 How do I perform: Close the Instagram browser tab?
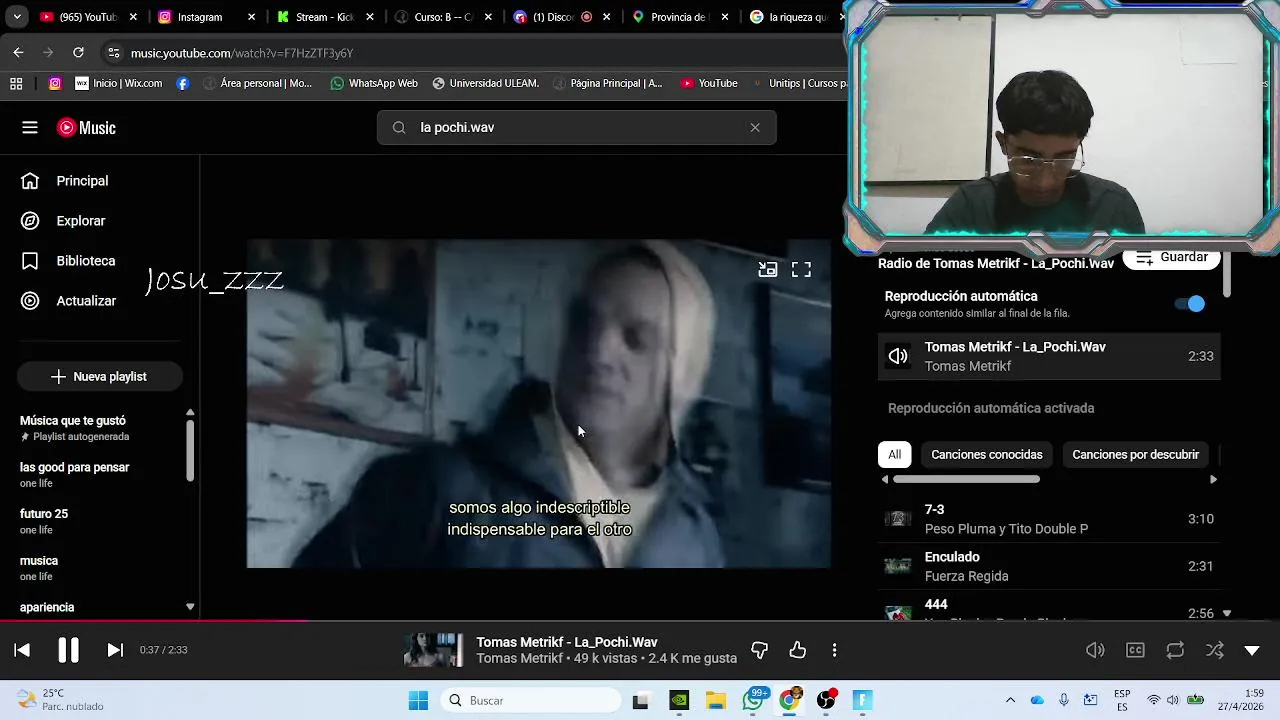[251, 17]
